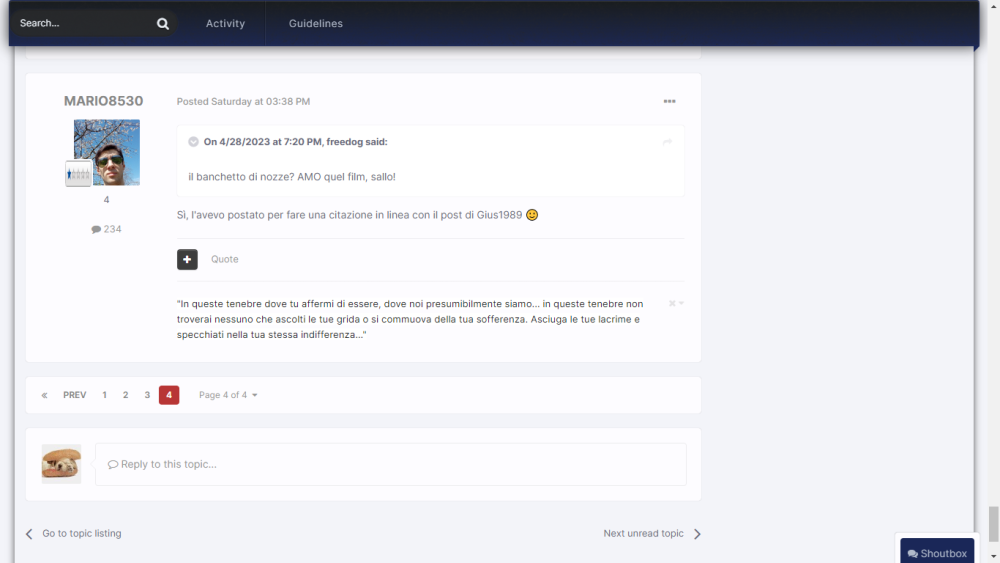Click the MARIO8530 avatar photo
Screen dimensions: 1000x563
[108, 148]
